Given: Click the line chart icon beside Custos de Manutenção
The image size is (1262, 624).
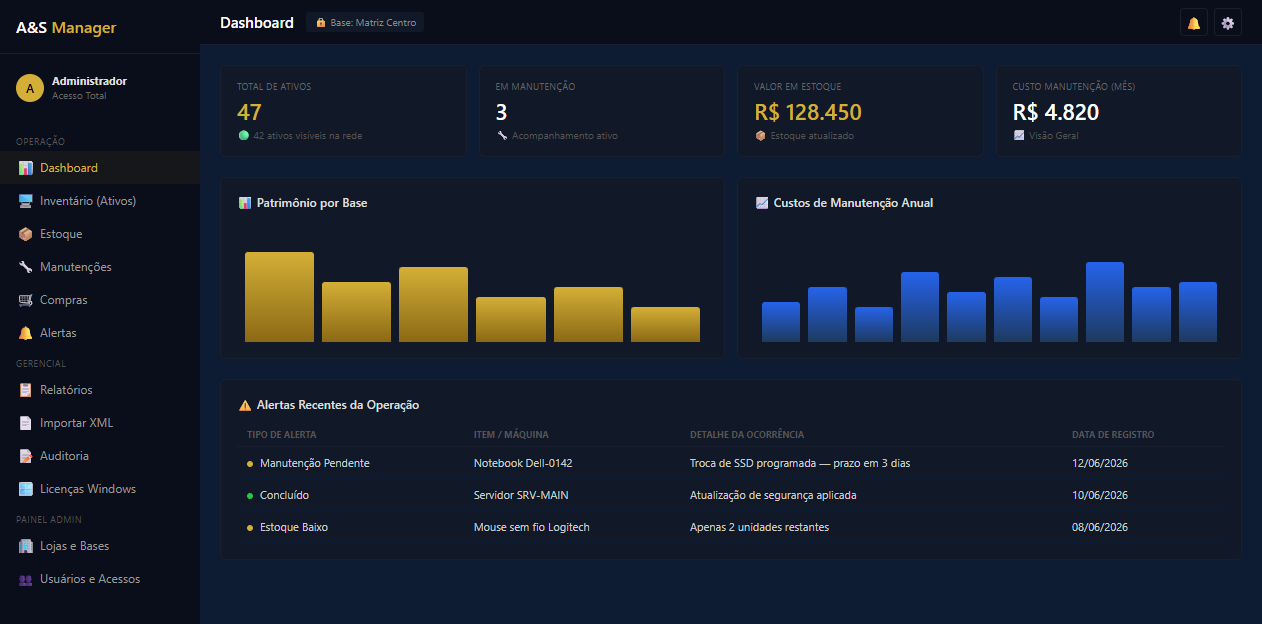Looking at the screenshot, I should [762, 203].
